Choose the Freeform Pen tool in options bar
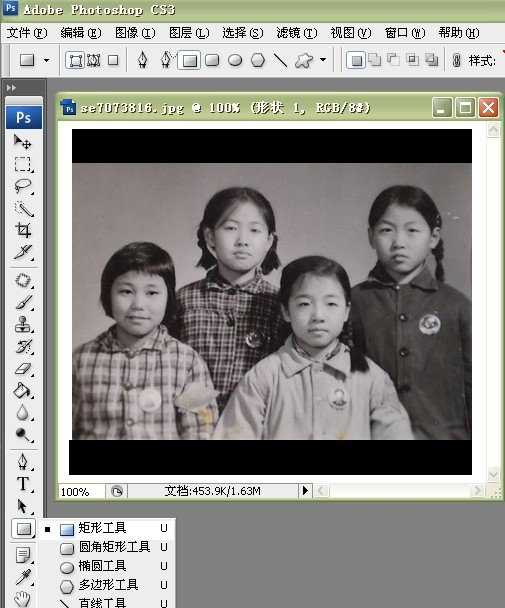 pos(167,60)
